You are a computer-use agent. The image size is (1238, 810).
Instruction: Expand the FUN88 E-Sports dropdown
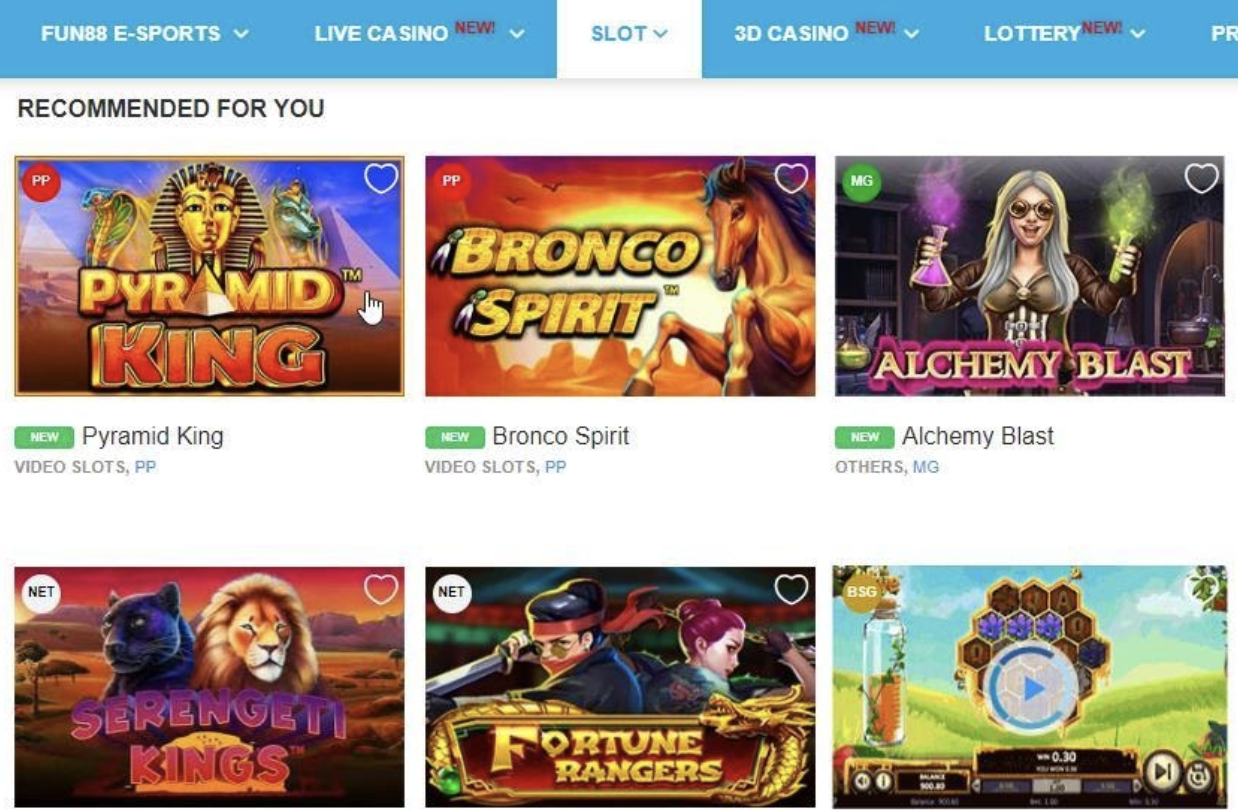pyautogui.click(x=145, y=34)
